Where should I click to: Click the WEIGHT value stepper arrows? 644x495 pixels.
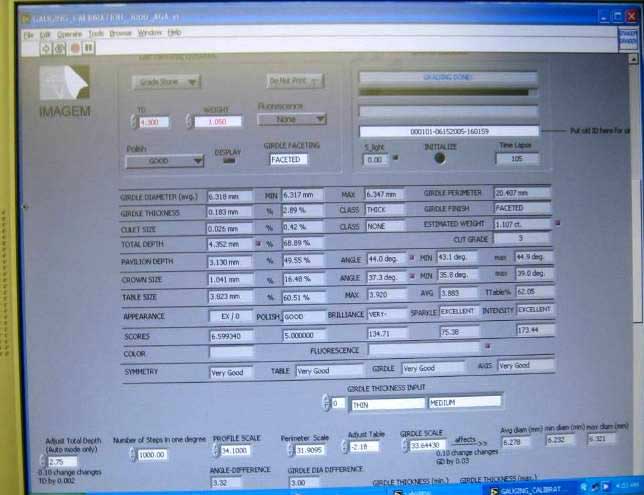click(189, 121)
